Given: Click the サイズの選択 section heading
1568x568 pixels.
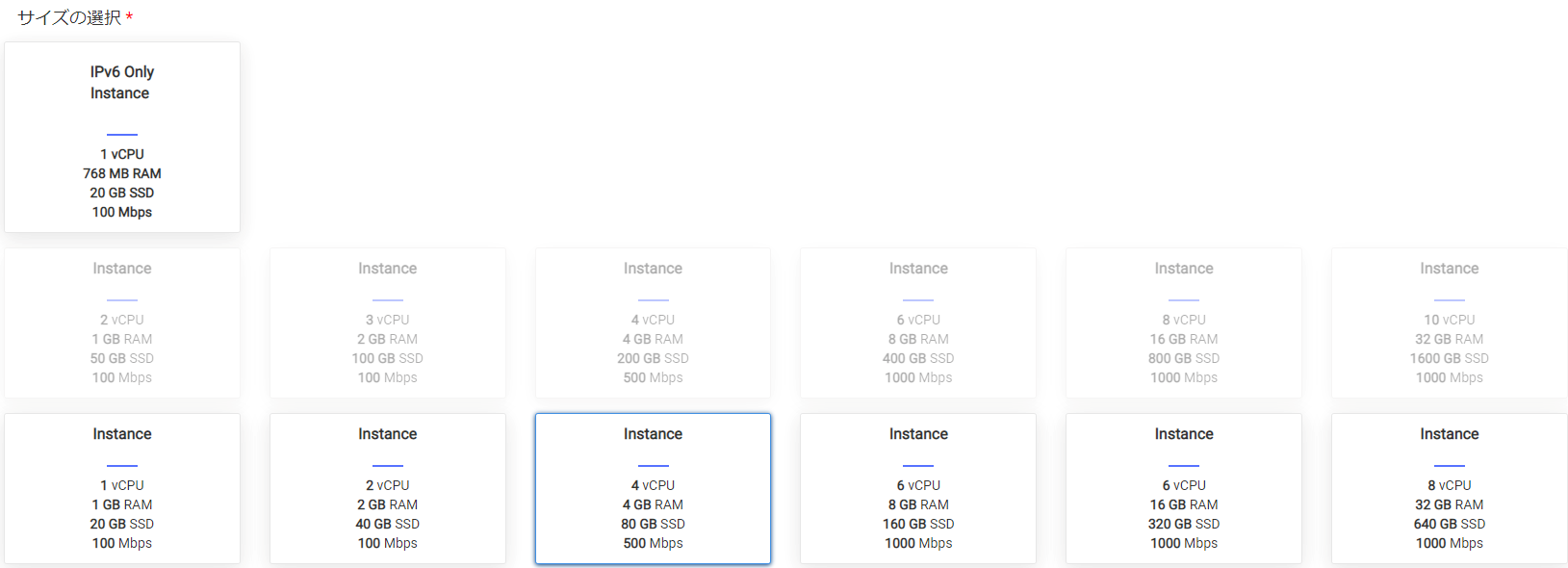Looking at the screenshot, I should [69, 18].
